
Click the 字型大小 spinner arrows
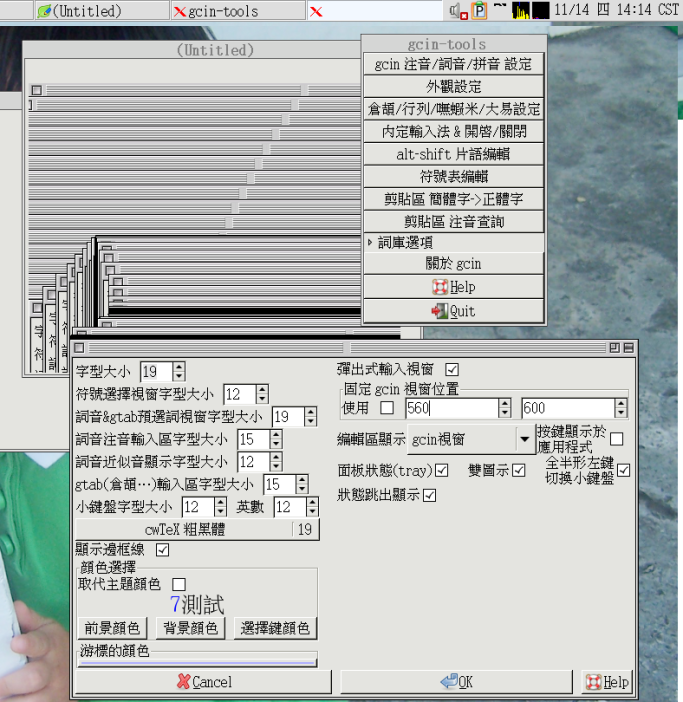click(x=179, y=372)
